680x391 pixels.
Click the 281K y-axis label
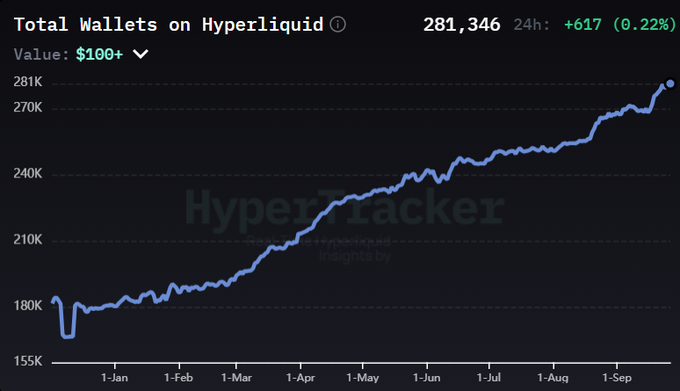tap(28, 81)
